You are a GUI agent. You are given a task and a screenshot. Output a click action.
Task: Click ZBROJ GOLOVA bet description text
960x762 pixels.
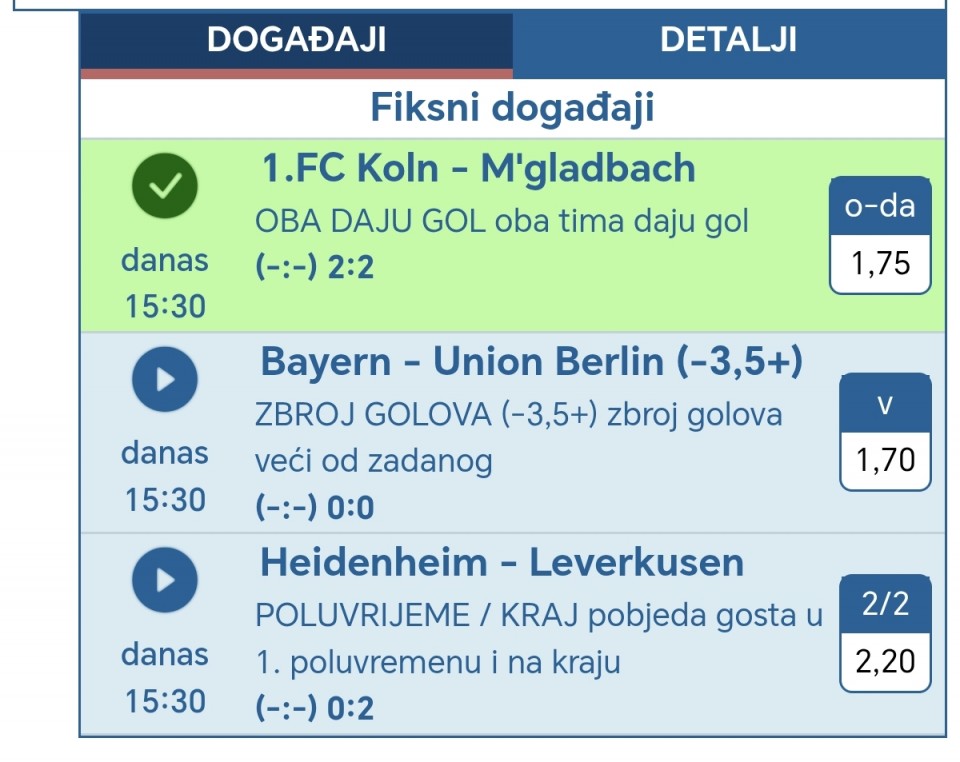click(x=518, y=437)
